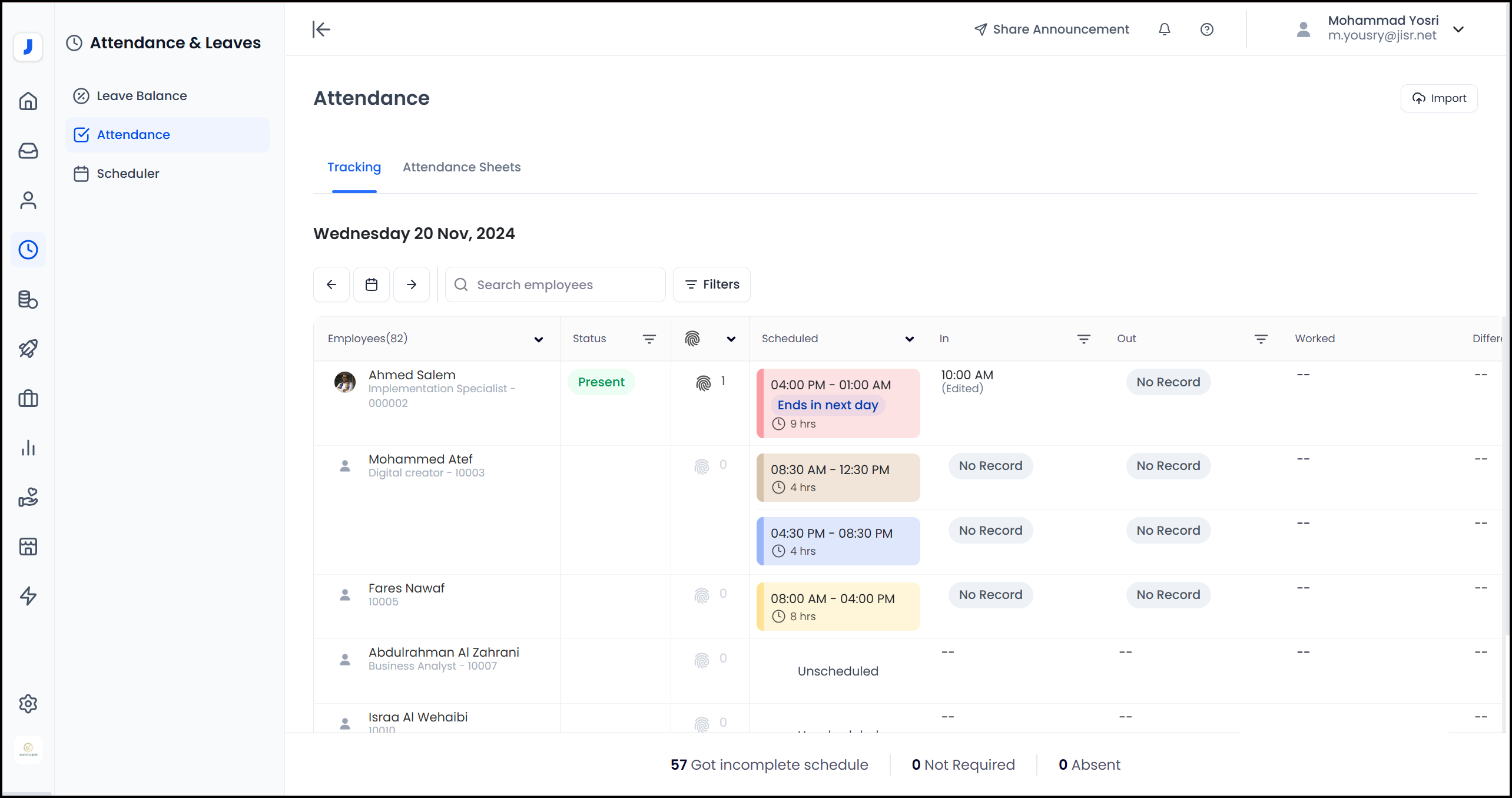Expand the Employees(82) column dropdown

point(538,339)
